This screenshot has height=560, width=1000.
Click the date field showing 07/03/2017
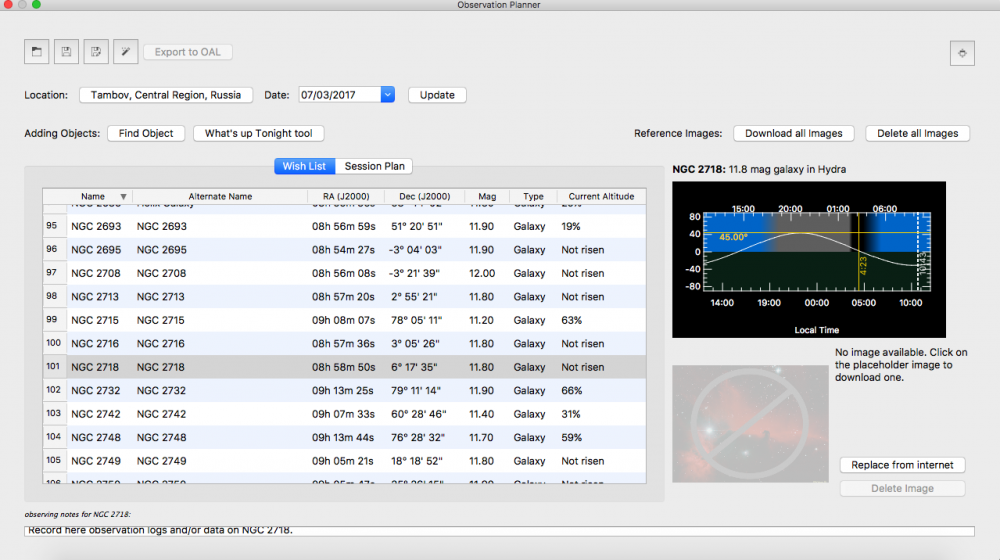(x=340, y=94)
